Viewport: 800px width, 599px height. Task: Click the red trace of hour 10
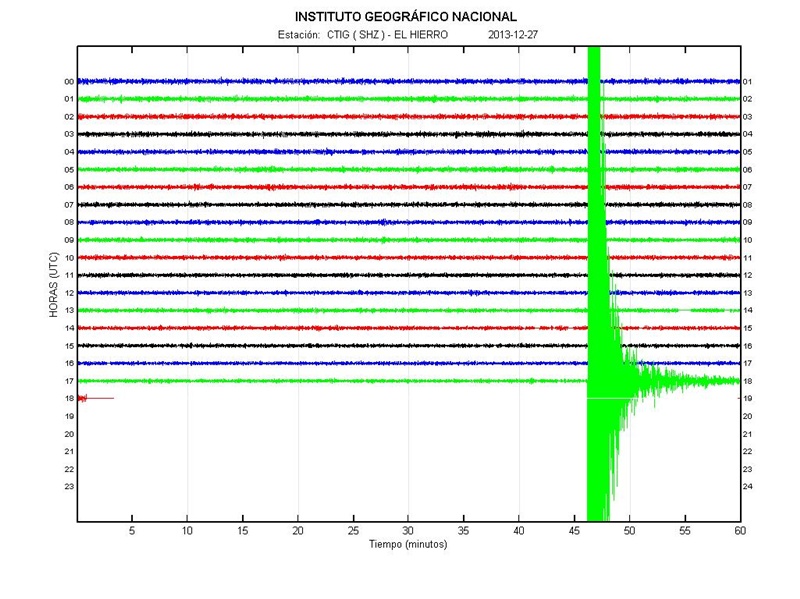coord(300,257)
